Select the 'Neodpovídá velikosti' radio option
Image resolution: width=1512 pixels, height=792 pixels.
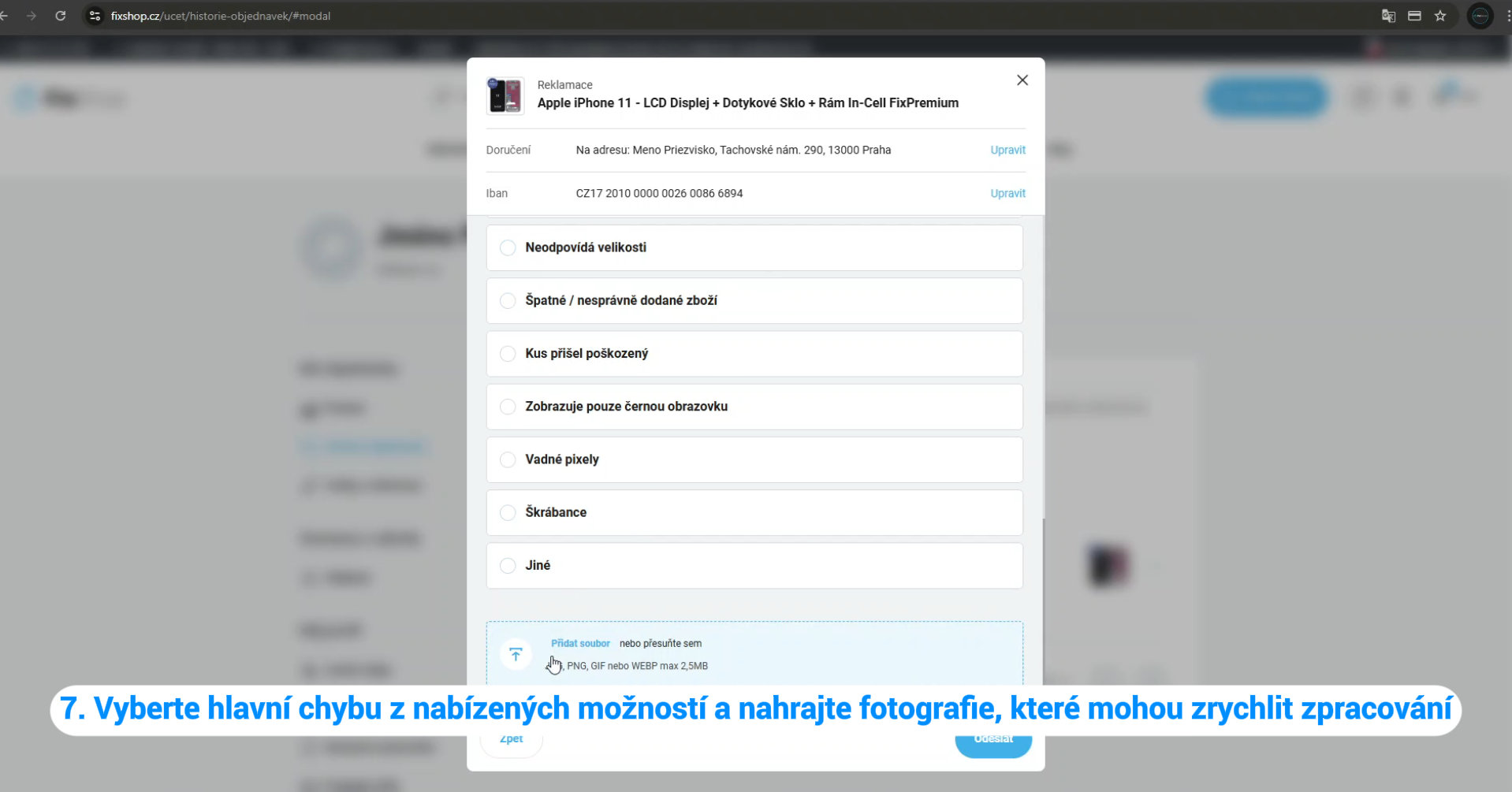point(508,247)
